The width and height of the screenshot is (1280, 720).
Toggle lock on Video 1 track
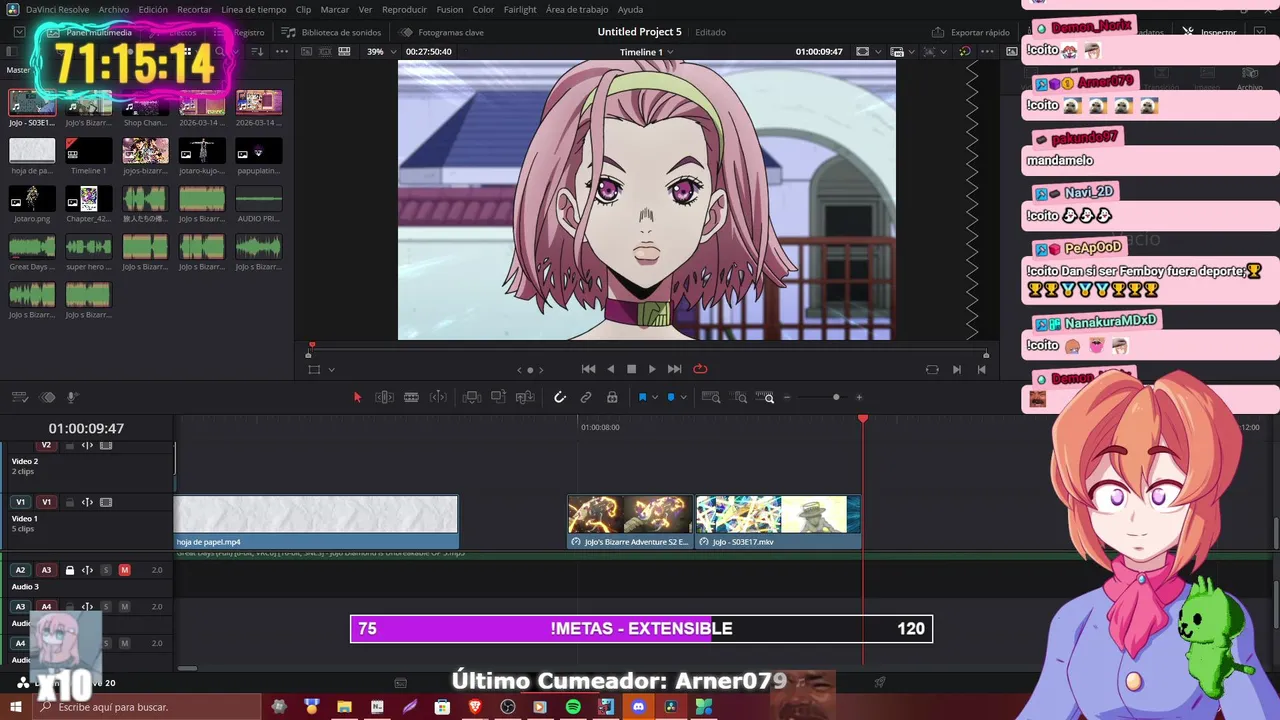coord(70,502)
